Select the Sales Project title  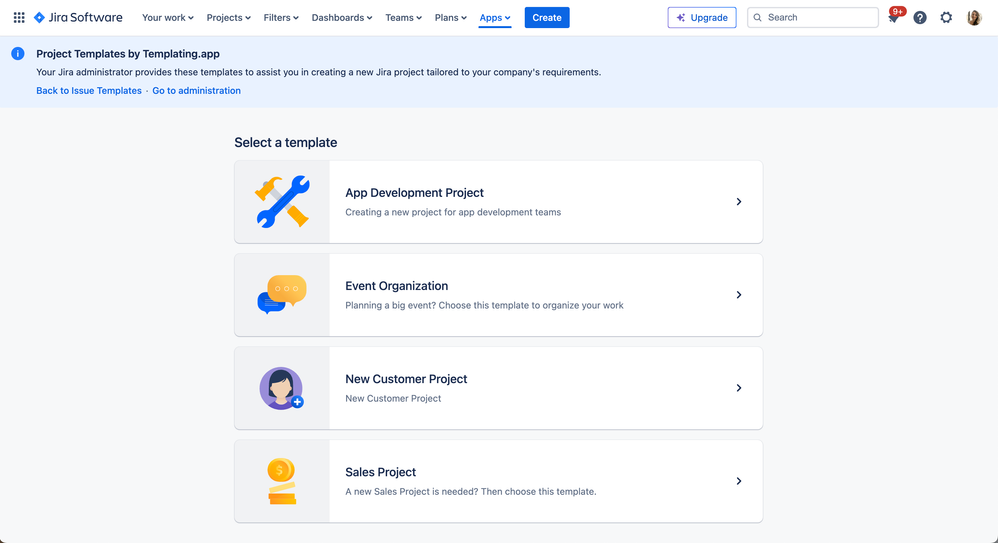click(x=381, y=472)
